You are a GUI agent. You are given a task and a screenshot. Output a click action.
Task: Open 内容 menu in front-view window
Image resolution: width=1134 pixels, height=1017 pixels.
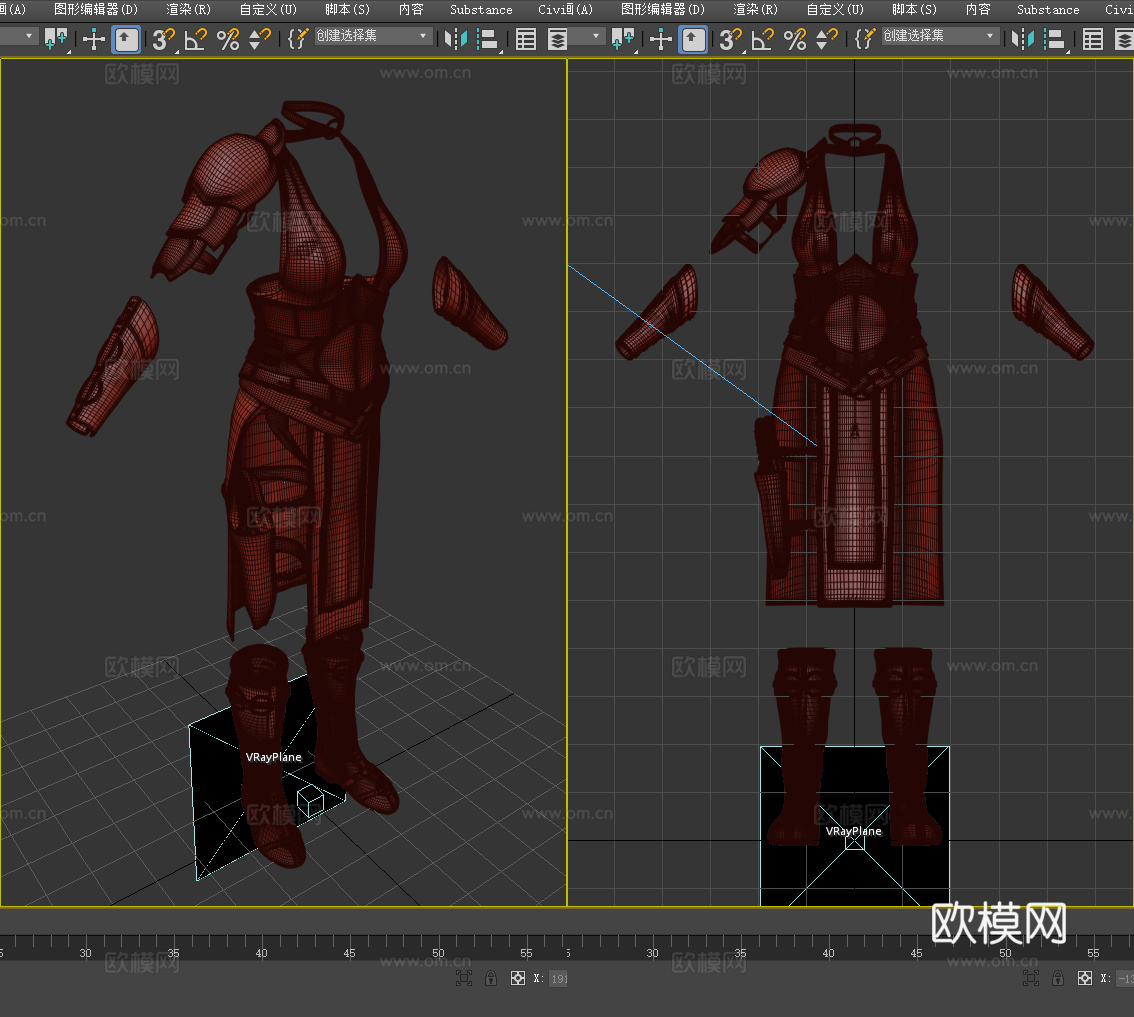978,9
